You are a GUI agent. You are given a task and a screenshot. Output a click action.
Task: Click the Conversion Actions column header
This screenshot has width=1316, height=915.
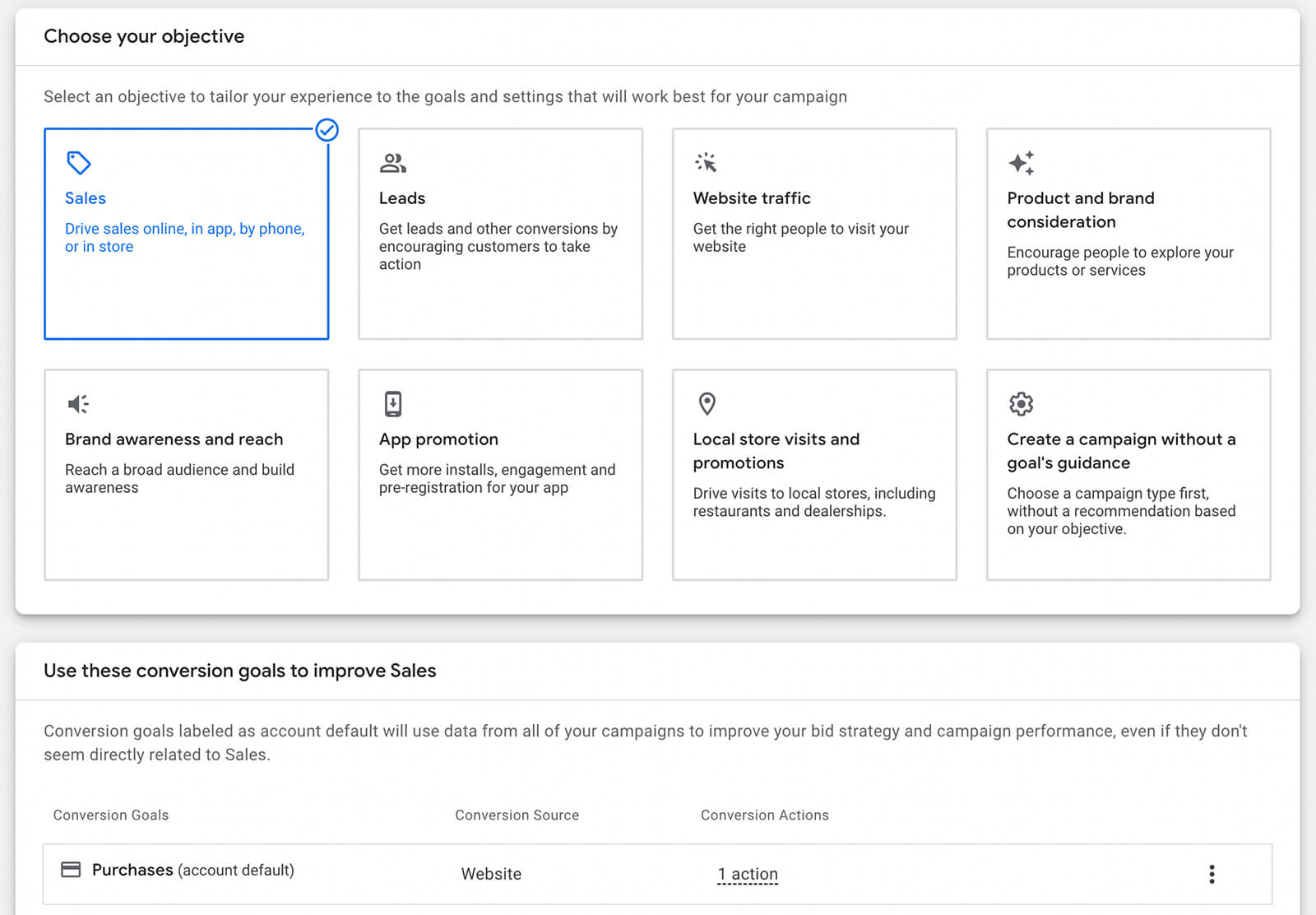[765, 815]
